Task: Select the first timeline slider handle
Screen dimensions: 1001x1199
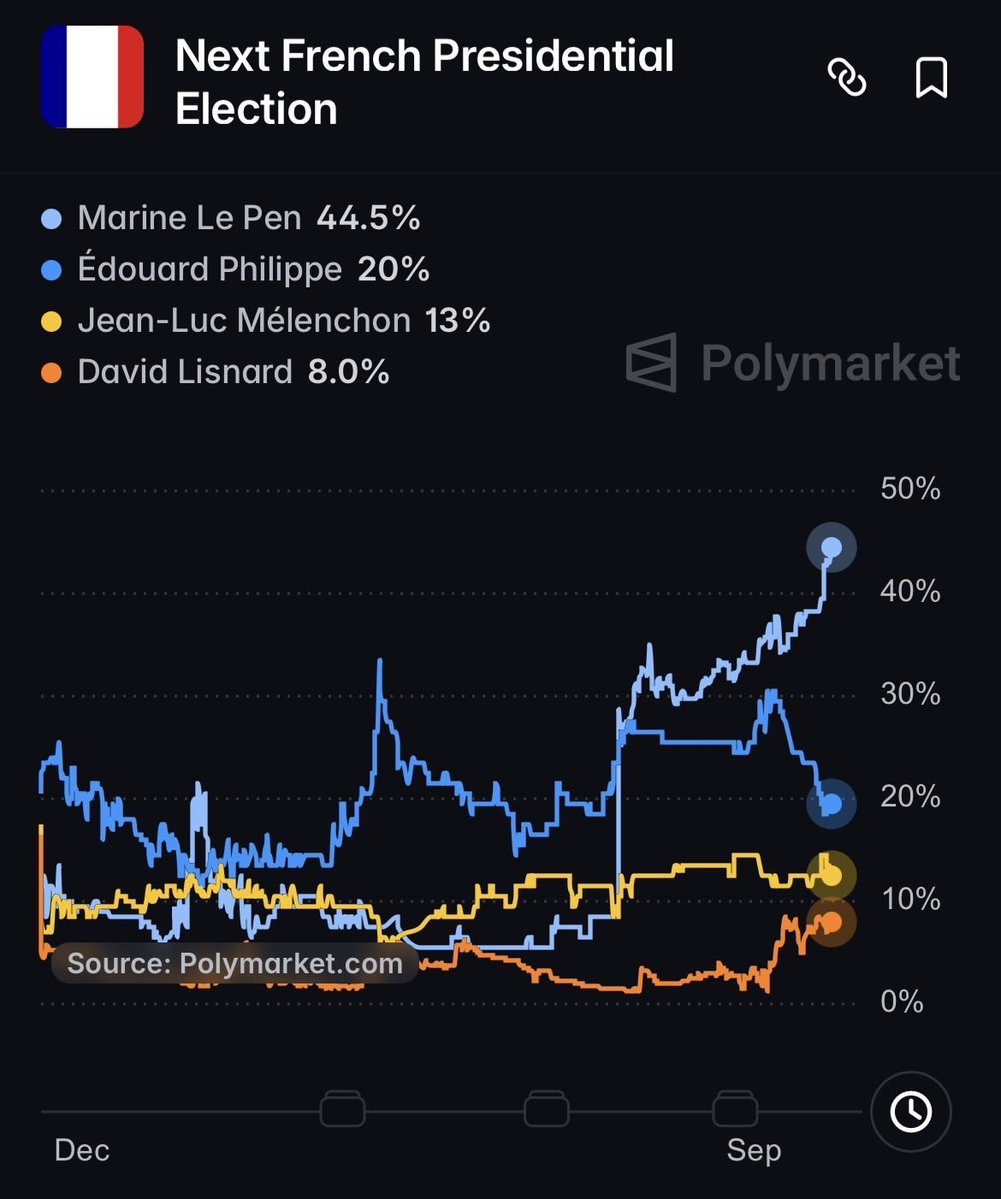Action: pyautogui.click(x=343, y=1109)
